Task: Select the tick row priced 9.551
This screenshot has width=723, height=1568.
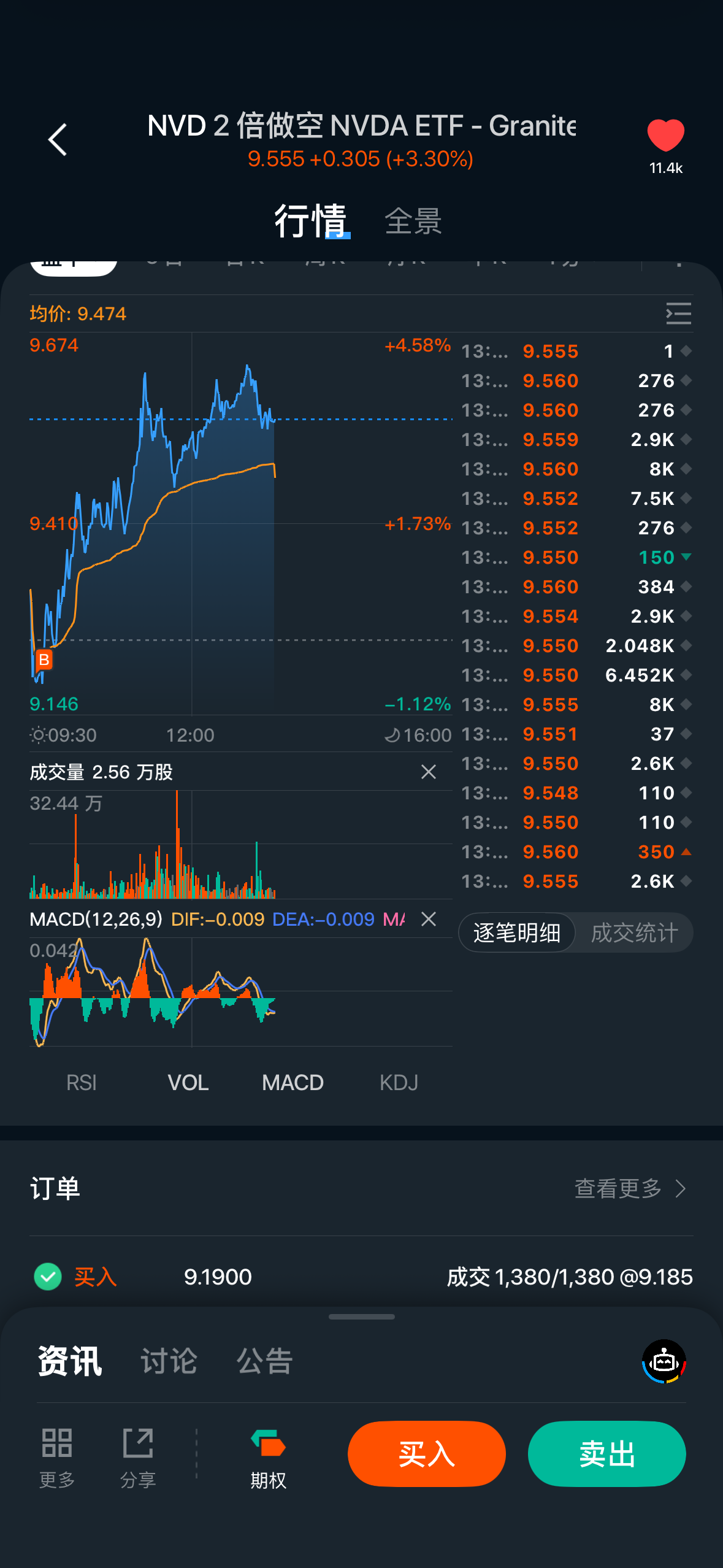Action: [x=576, y=734]
